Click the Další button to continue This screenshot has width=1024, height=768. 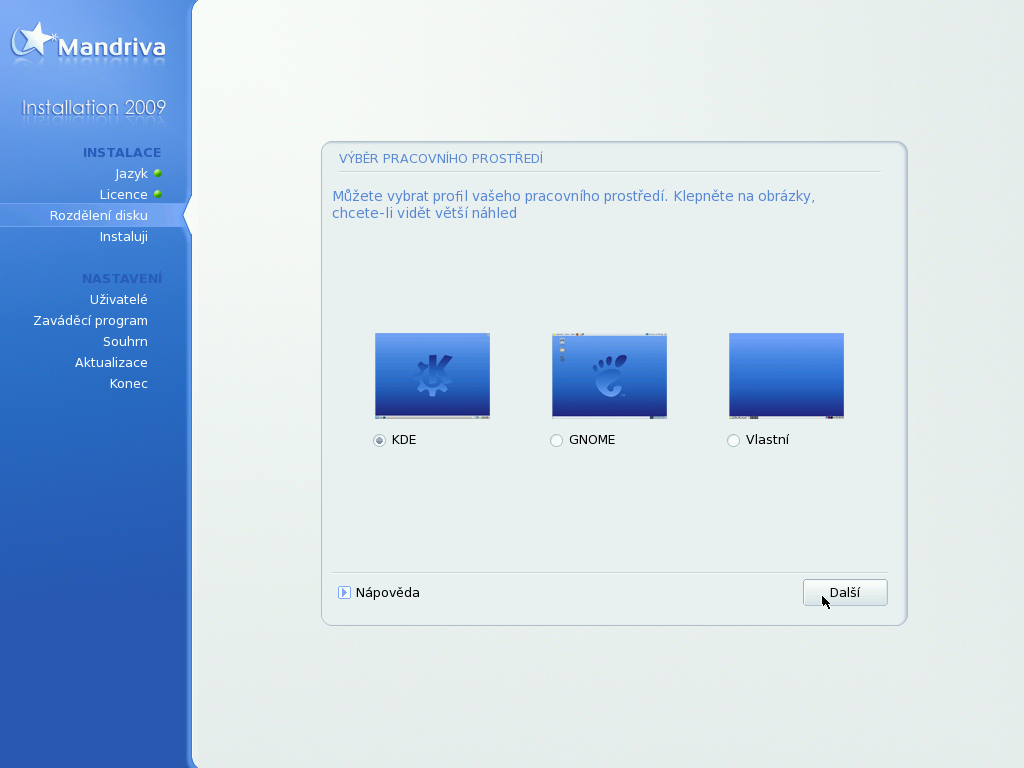pyautogui.click(x=845, y=592)
